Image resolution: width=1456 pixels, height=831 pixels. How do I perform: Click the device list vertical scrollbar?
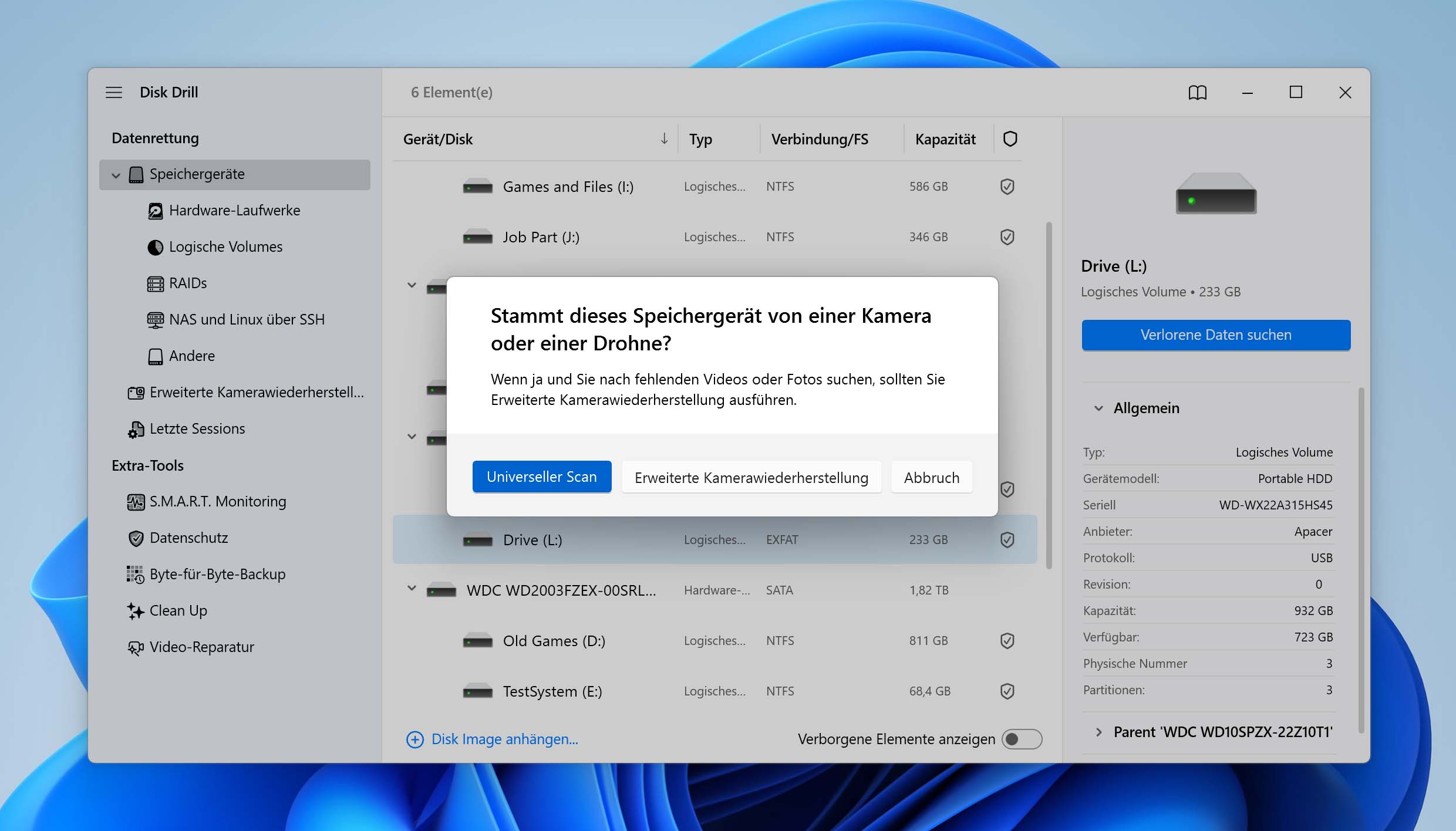[1049, 396]
